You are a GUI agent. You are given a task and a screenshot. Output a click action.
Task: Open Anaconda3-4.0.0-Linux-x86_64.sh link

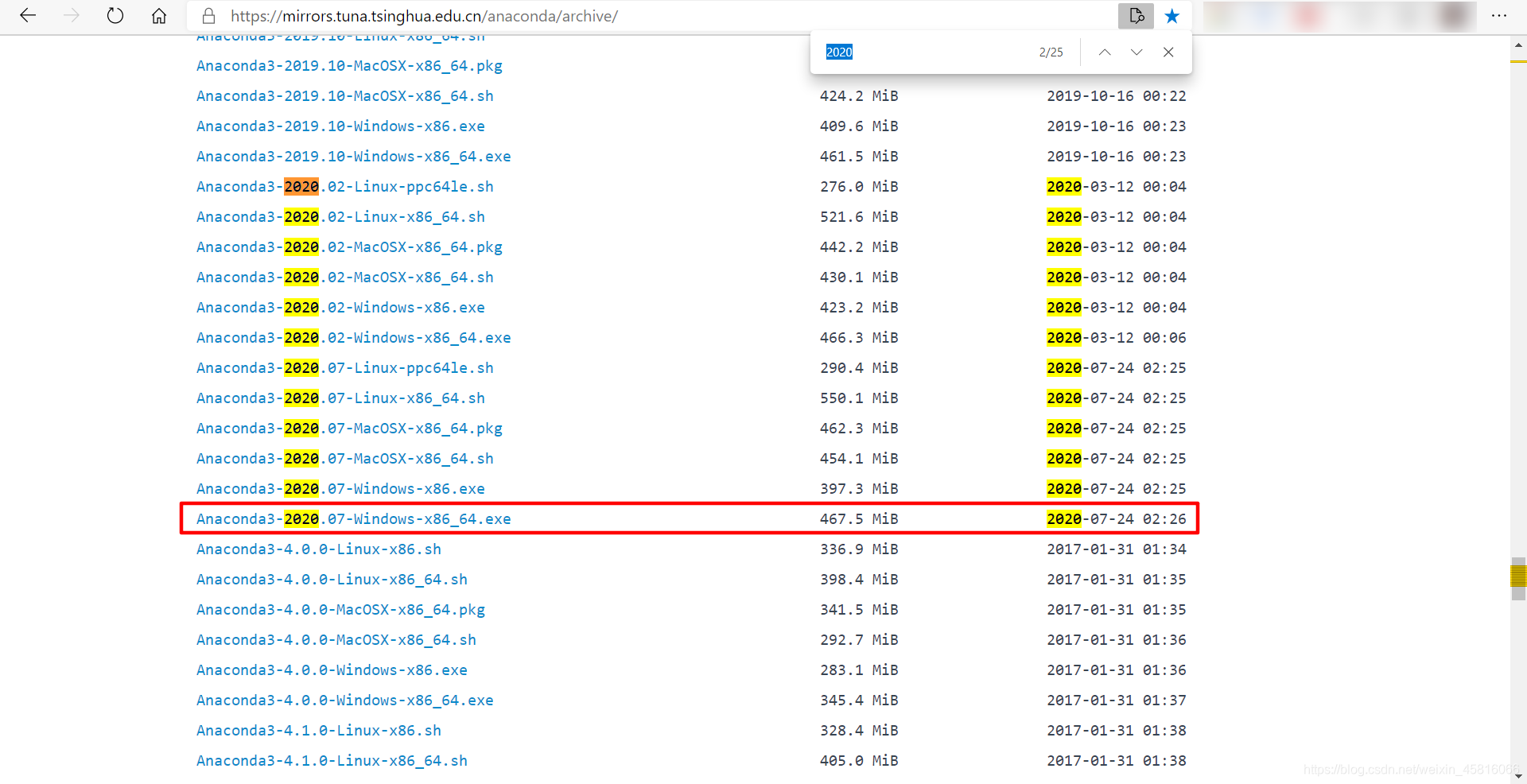point(332,580)
